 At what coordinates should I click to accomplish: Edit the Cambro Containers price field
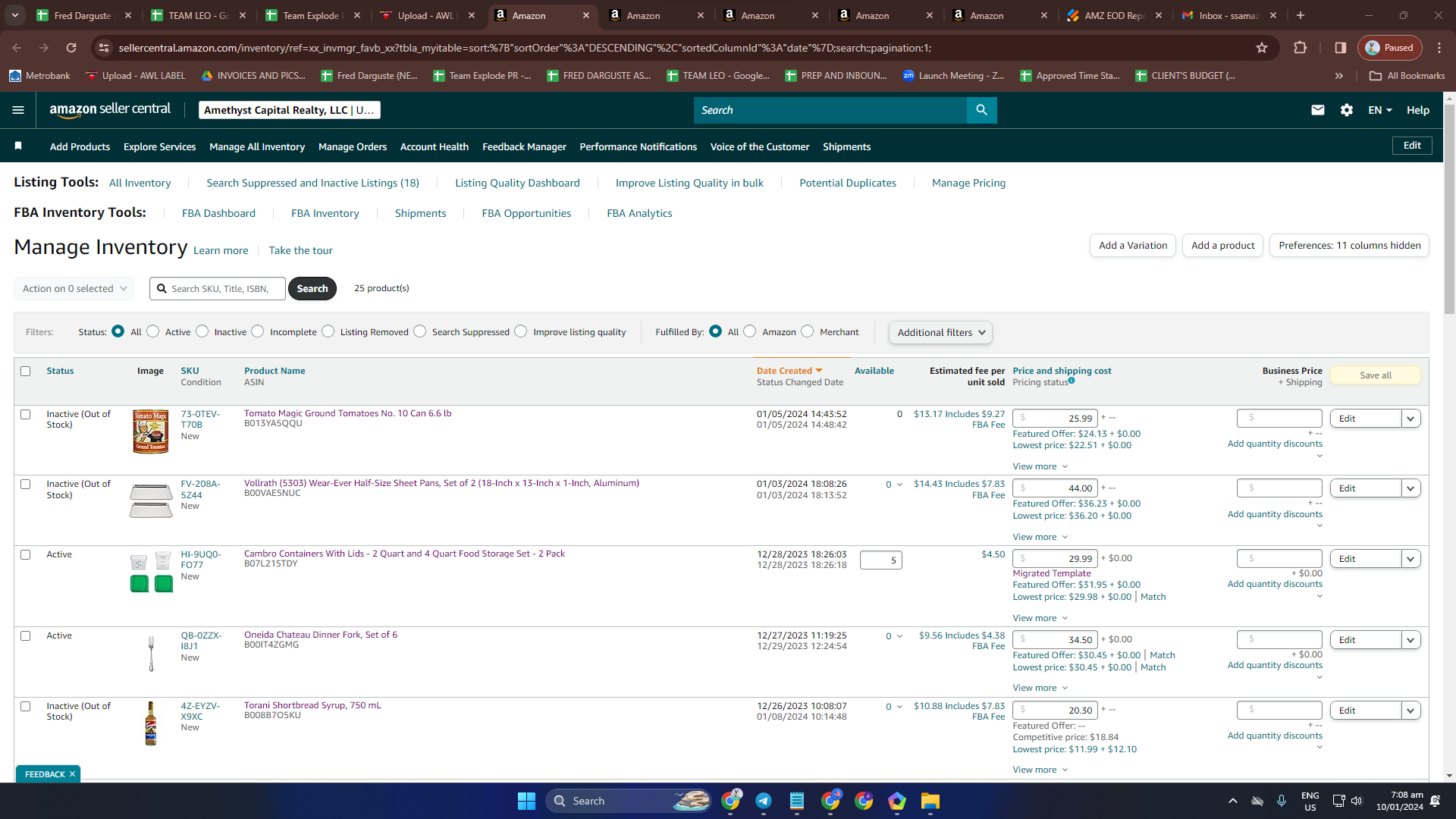(x=1055, y=559)
